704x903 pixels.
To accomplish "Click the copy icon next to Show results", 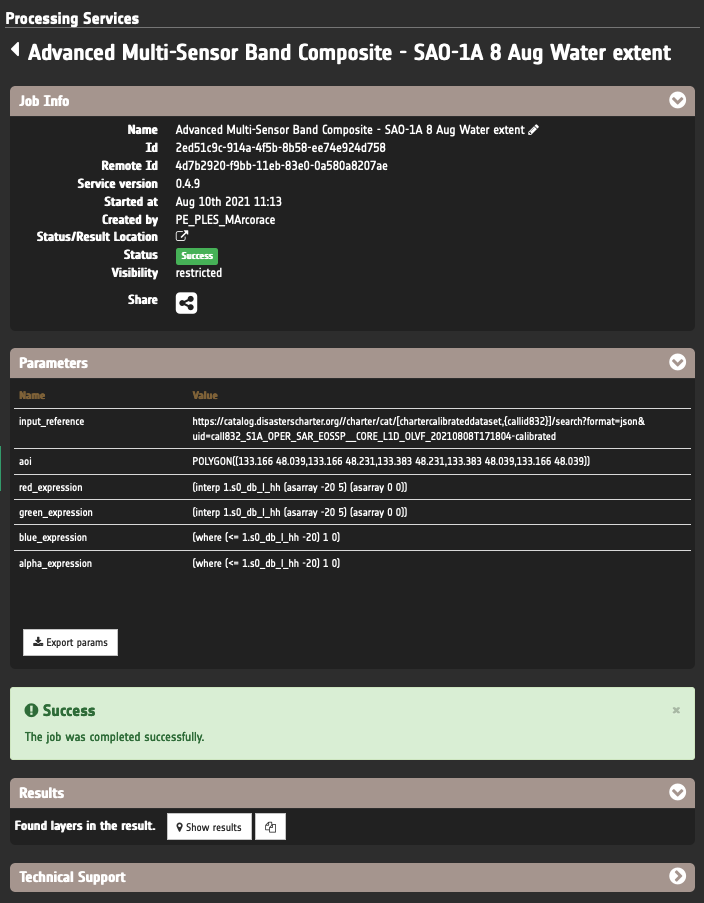I will [271, 828].
